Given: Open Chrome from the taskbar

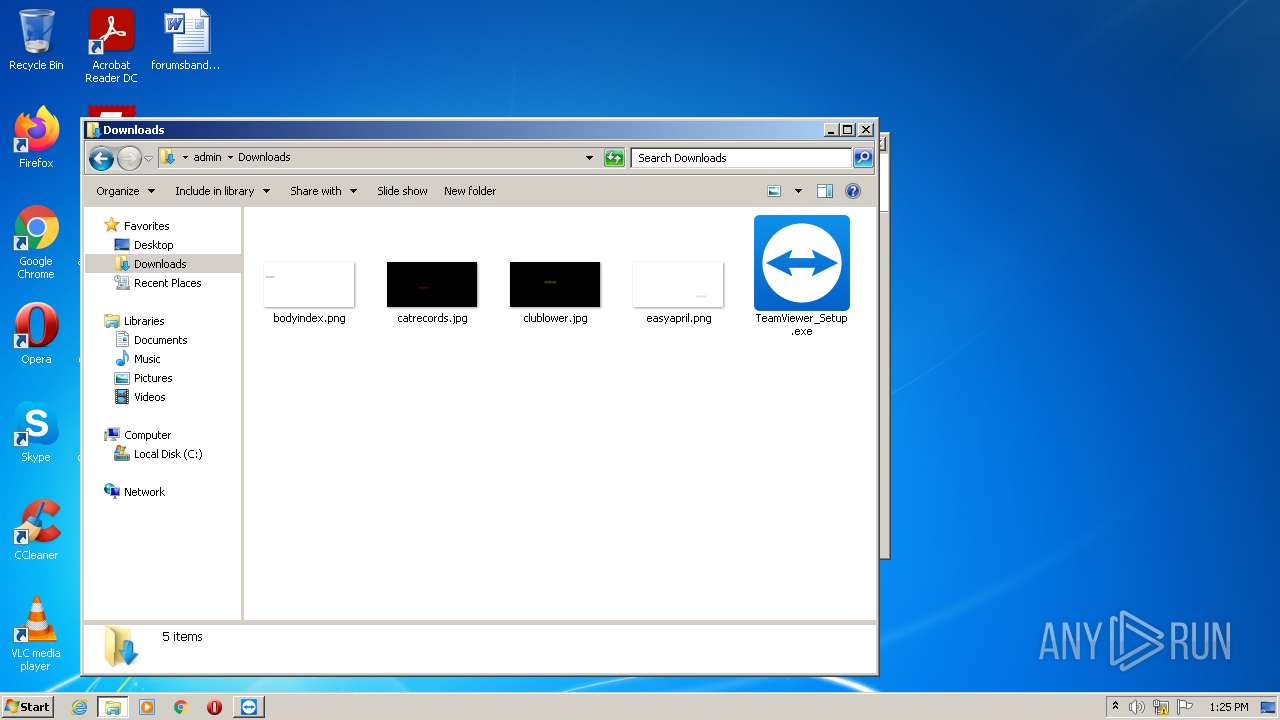Looking at the screenshot, I should pyautogui.click(x=181, y=707).
